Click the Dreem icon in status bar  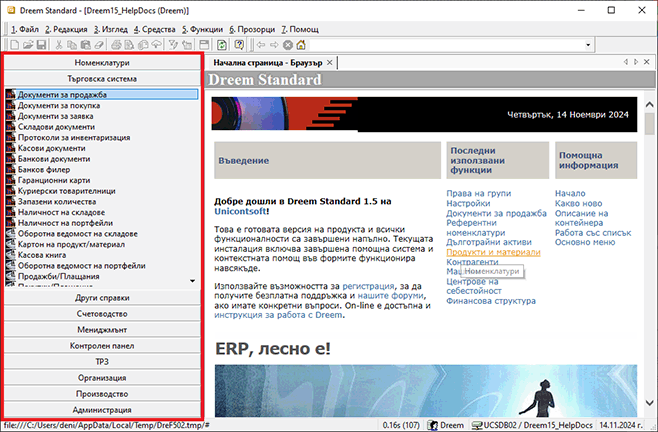pyautogui.click(x=433, y=425)
